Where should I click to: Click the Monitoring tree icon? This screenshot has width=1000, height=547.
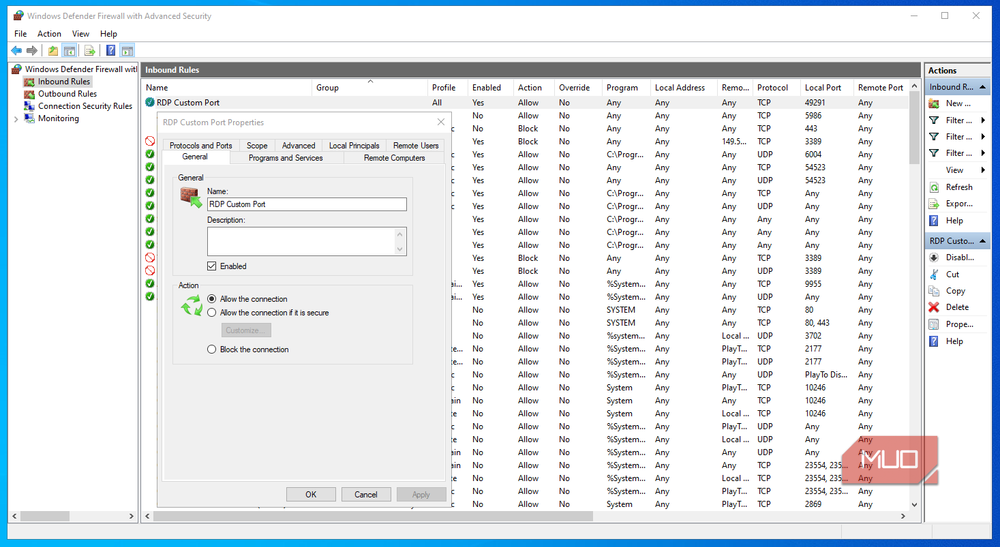click(x=29, y=118)
